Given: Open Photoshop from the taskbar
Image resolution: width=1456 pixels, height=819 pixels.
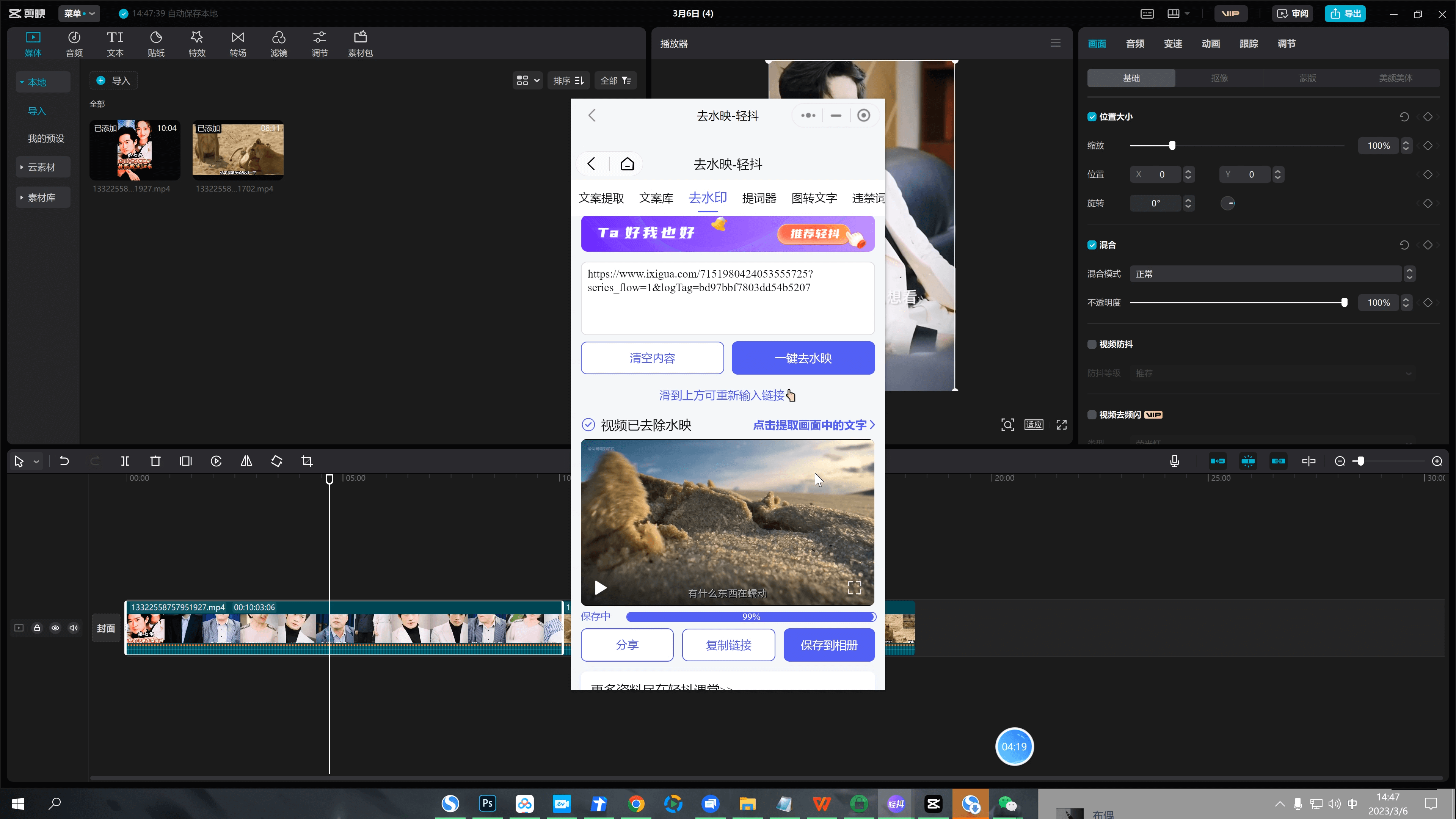Looking at the screenshot, I should 487,803.
